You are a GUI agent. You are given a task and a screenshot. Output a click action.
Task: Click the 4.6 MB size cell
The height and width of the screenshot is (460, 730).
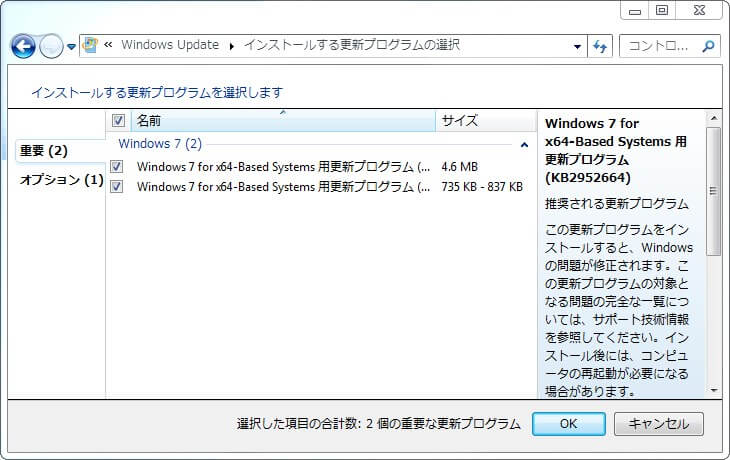click(x=460, y=167)
